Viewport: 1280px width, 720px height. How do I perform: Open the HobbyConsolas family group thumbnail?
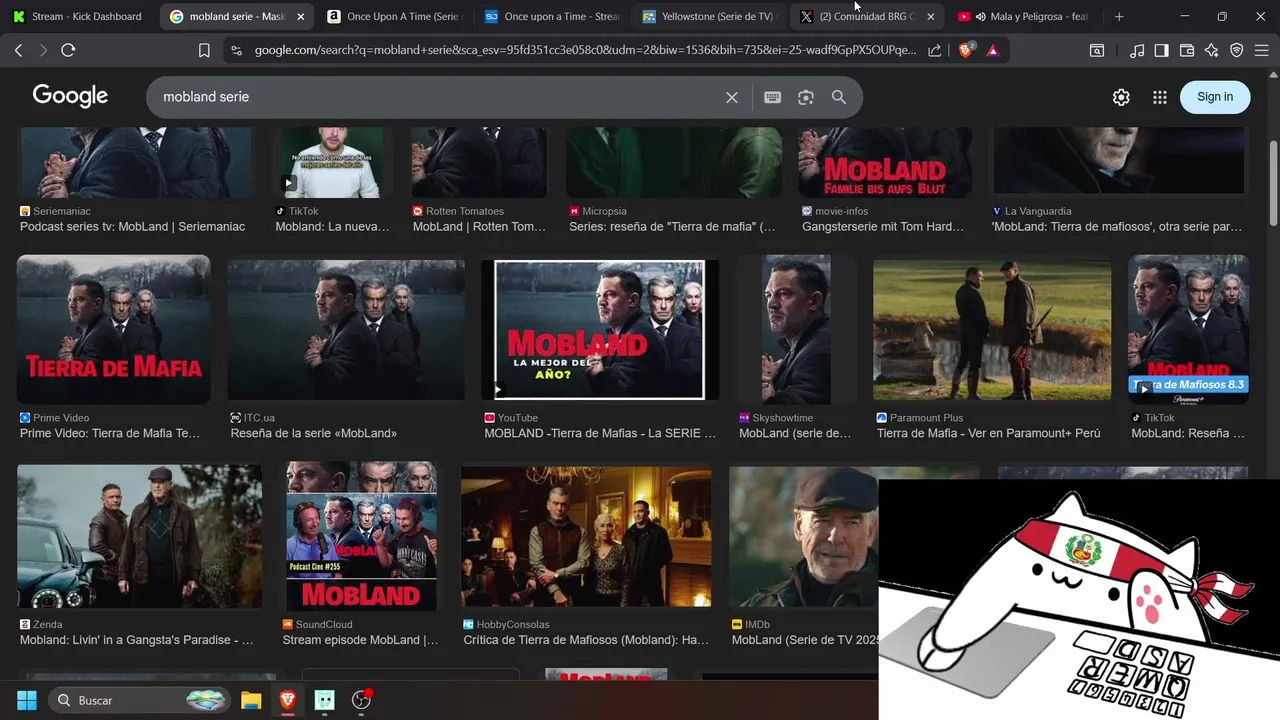(586, 535)
